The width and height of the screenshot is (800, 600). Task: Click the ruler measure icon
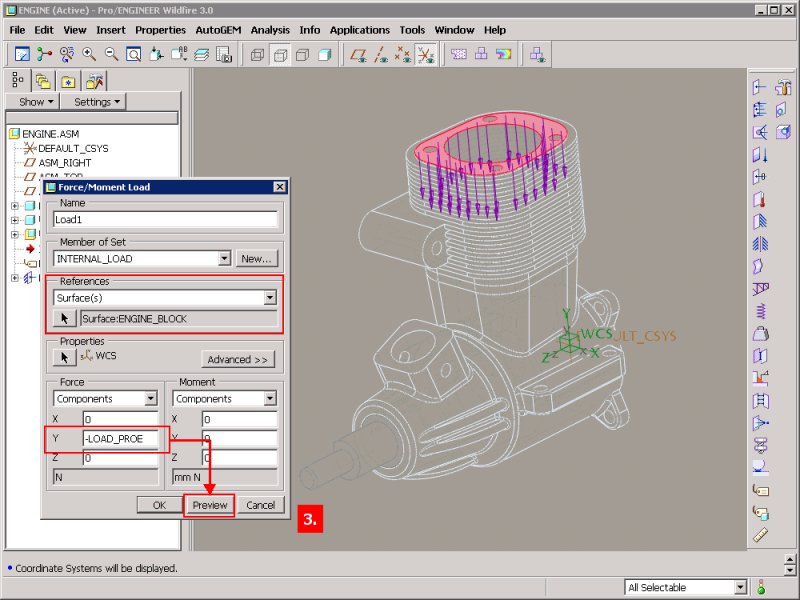click(x=760, y=535)
